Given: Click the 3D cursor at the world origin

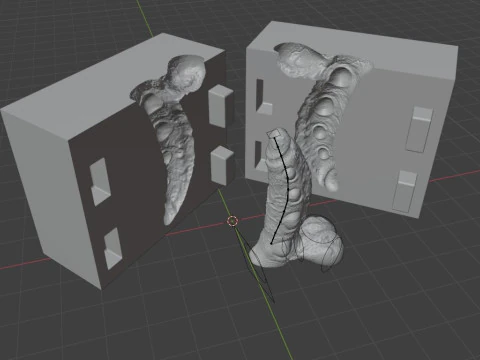Looking at the screenshot, I should coord(232,221).
